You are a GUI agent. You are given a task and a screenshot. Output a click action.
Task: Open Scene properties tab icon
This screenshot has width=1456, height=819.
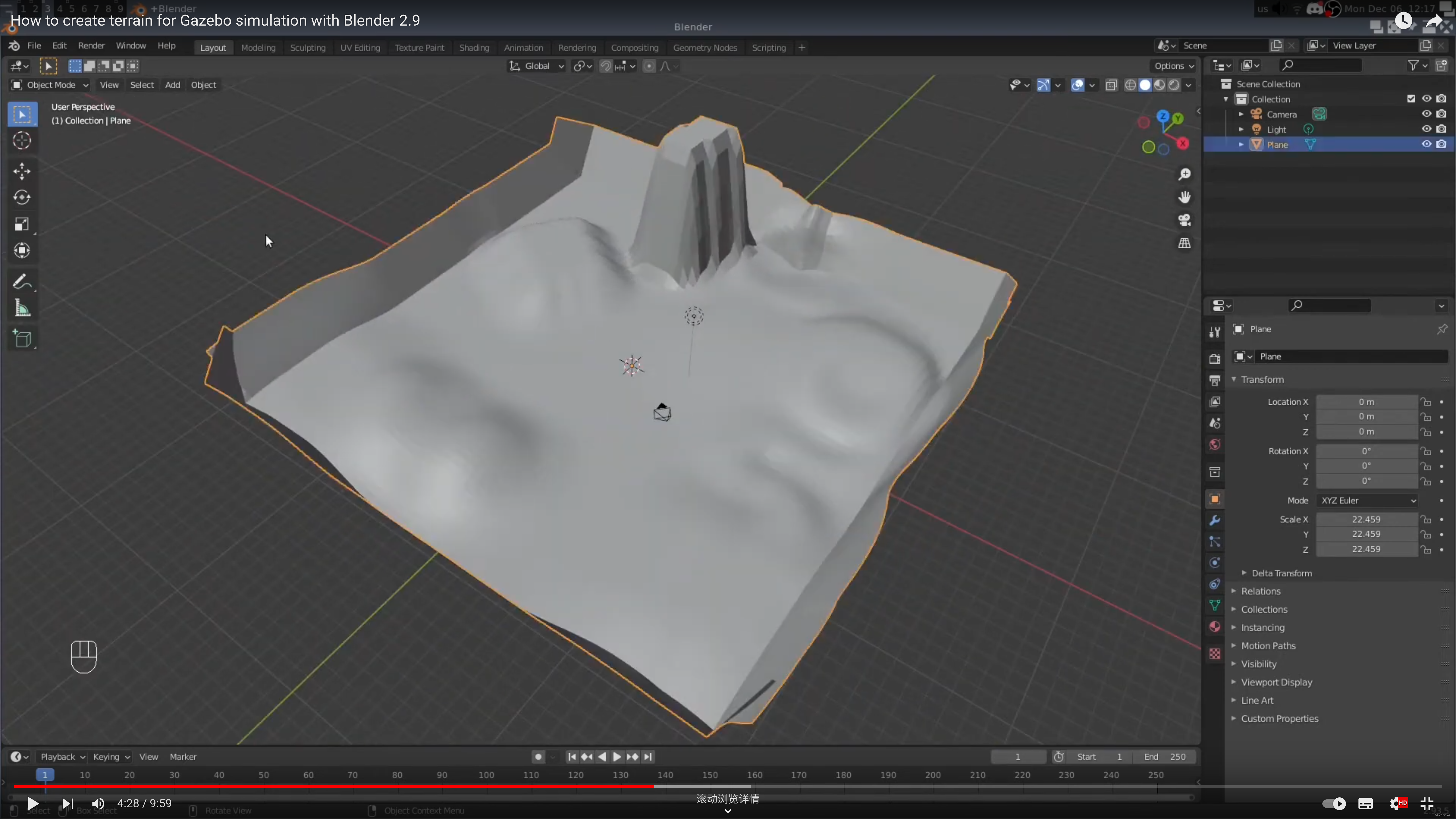tap(1215, 423)
